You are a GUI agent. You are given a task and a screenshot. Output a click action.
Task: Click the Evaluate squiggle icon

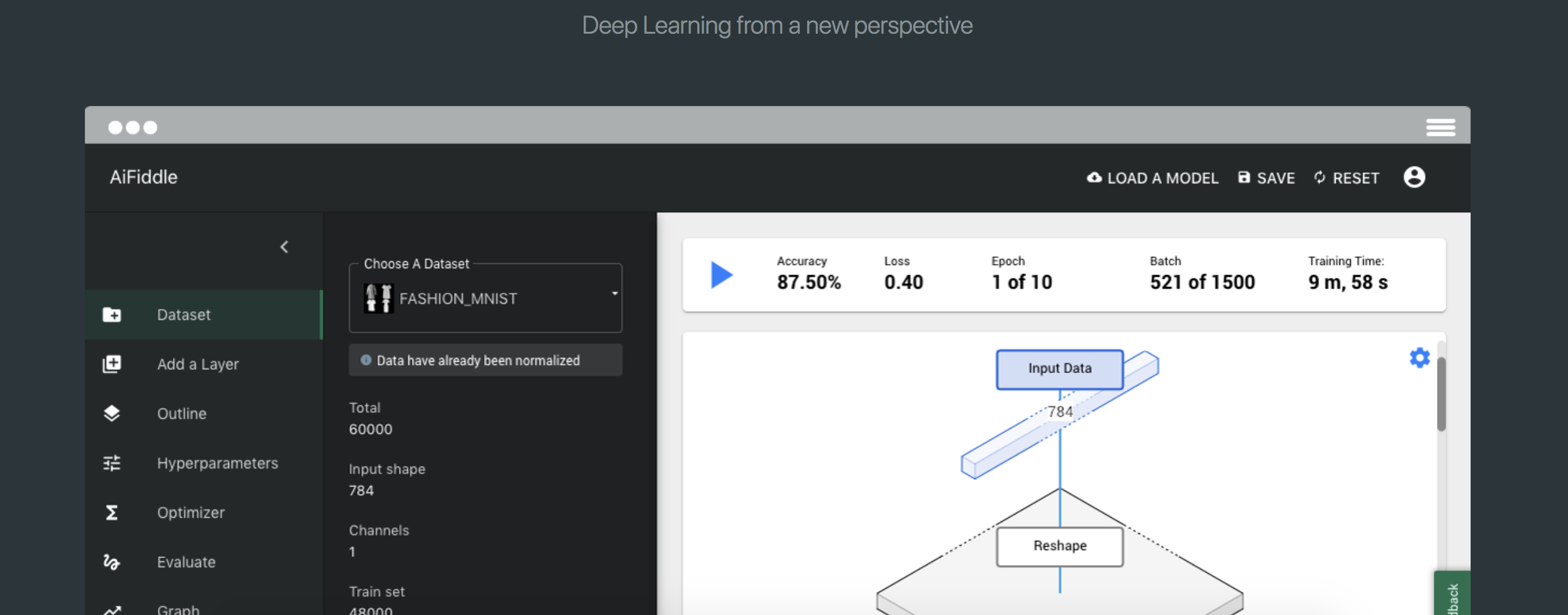tap(112, 562)
